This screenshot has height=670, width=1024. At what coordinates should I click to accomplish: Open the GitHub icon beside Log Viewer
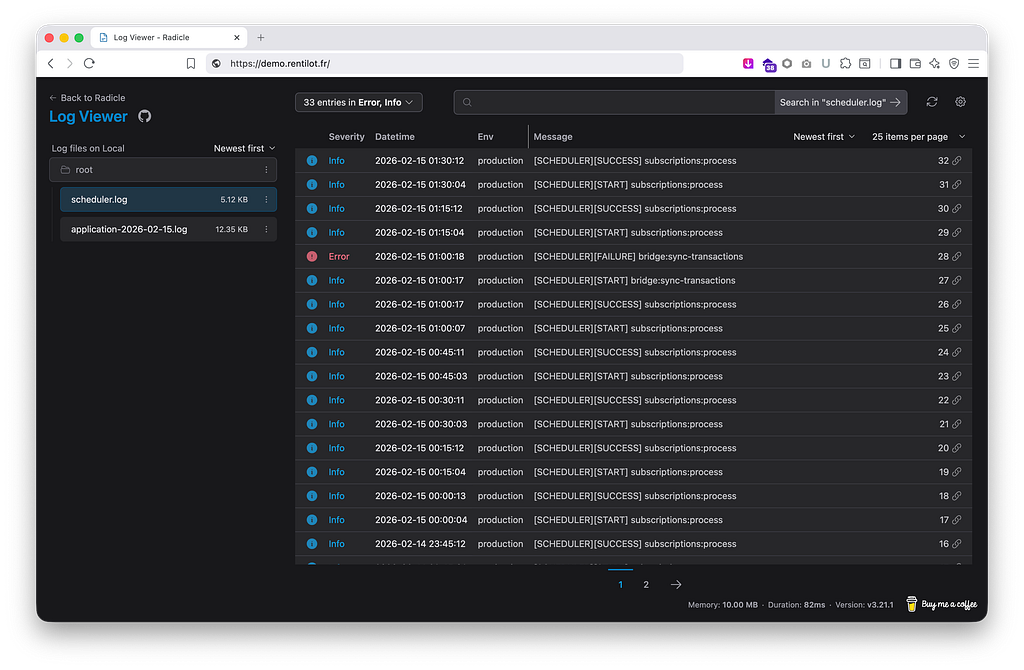pos(144,116)
